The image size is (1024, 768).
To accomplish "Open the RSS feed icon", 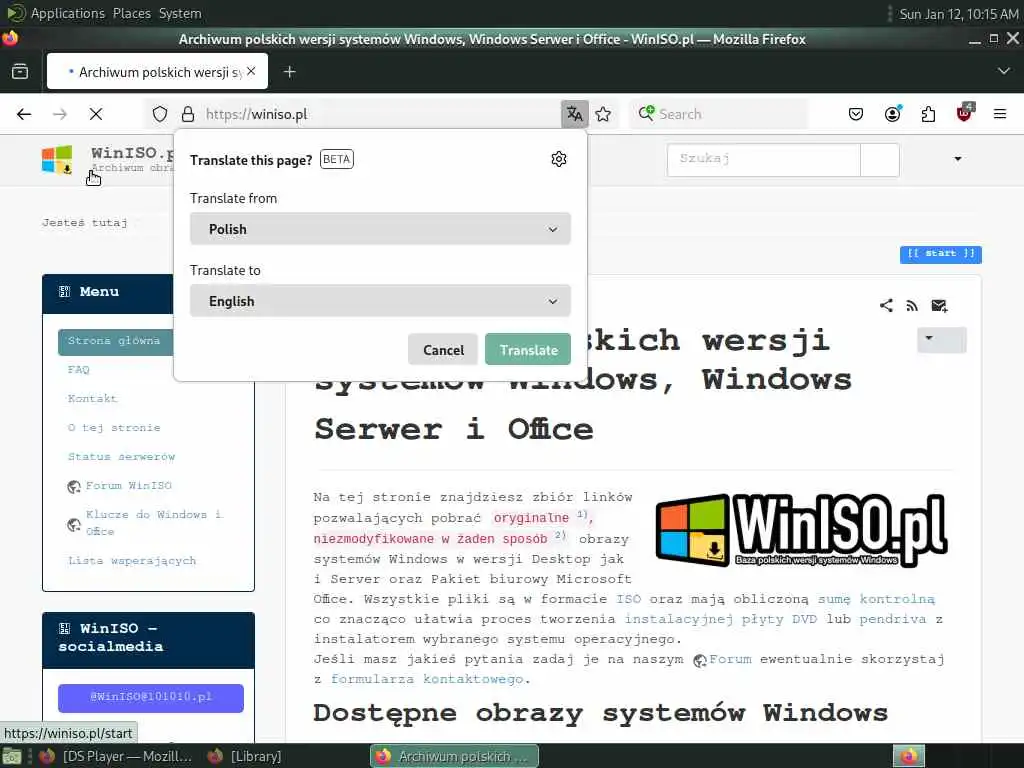I will tap(912, 306).
